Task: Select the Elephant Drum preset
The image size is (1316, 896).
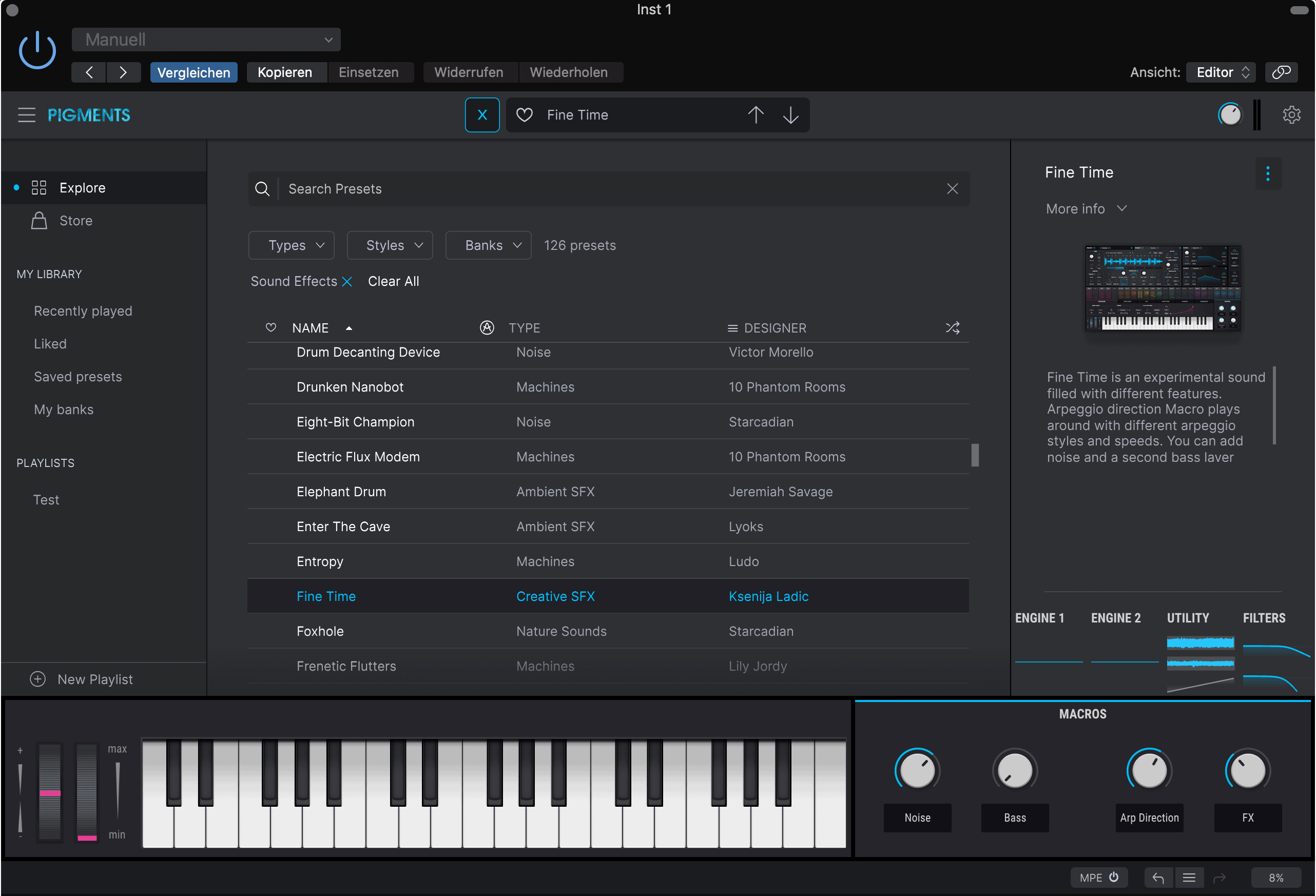Action: [x=608, y=491]
